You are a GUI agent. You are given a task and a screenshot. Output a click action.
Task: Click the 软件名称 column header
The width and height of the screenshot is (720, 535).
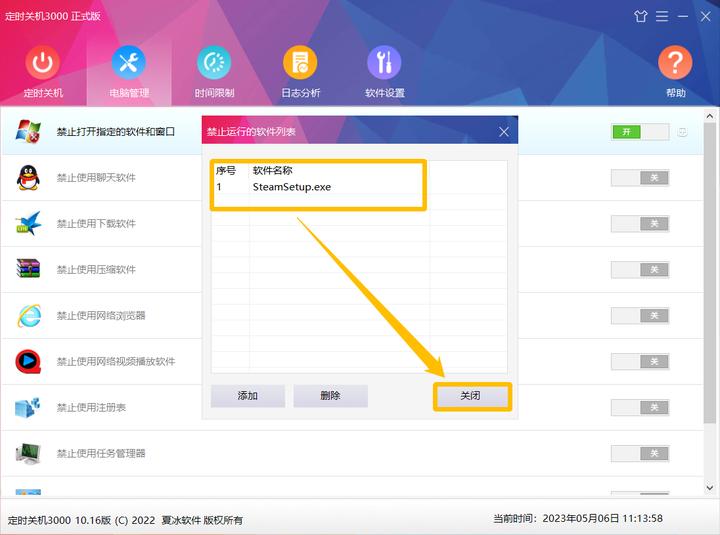tap(273, 170)
